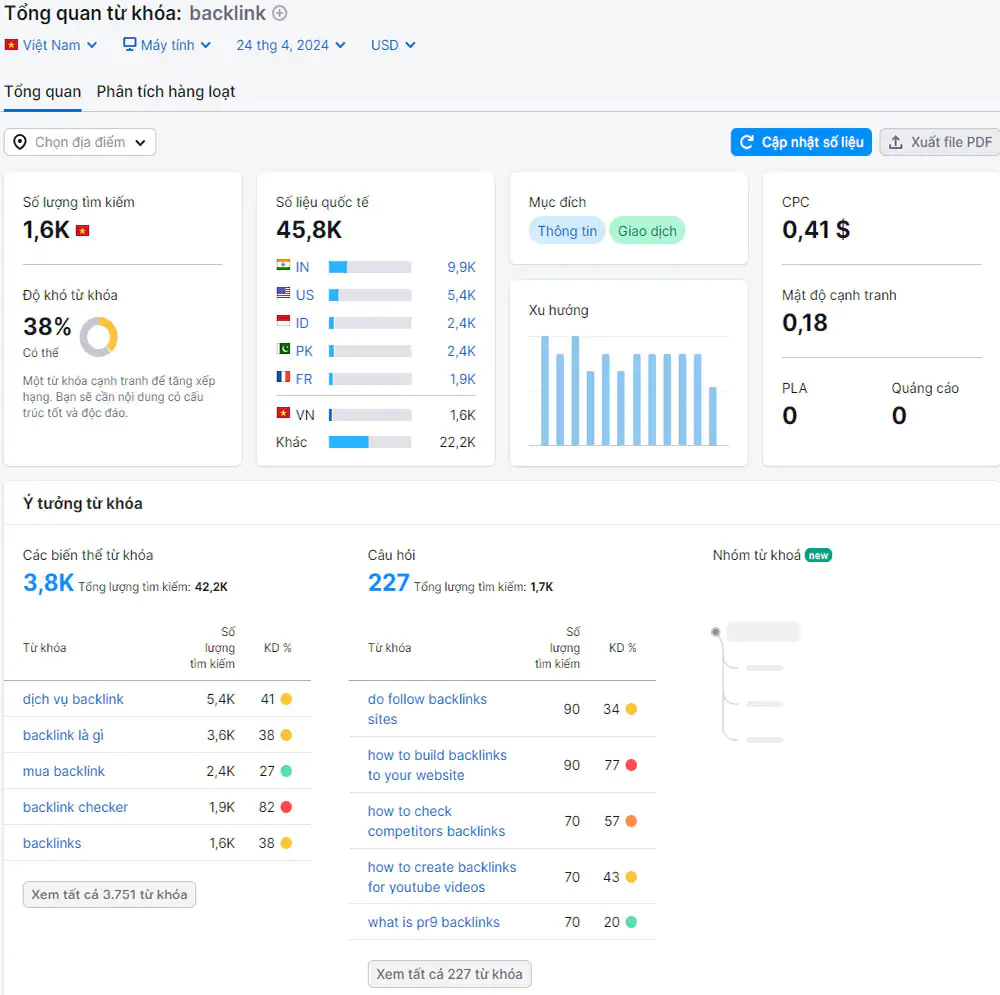Click the US flag icon in international data
Image resolution: width=1000 pixels, height=995 pixels.
(283, 295)
